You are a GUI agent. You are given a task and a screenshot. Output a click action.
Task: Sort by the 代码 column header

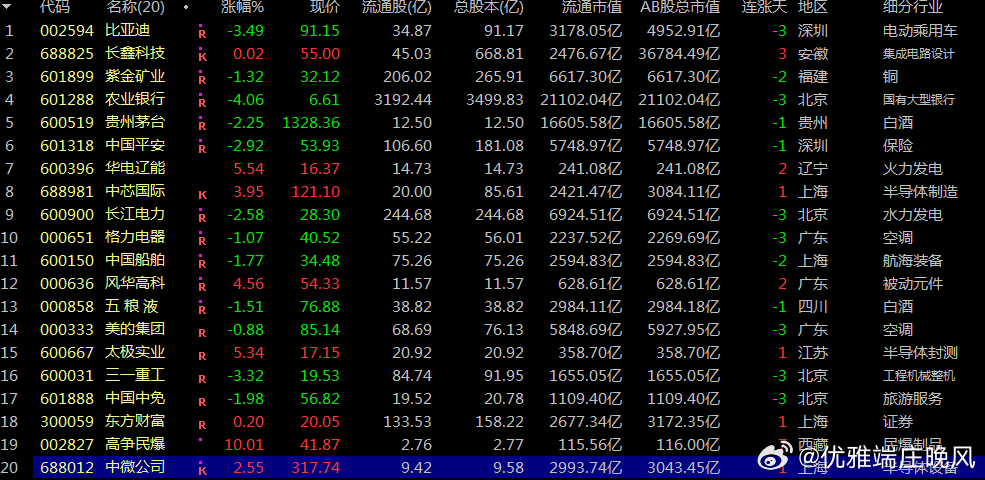(55, 8)
